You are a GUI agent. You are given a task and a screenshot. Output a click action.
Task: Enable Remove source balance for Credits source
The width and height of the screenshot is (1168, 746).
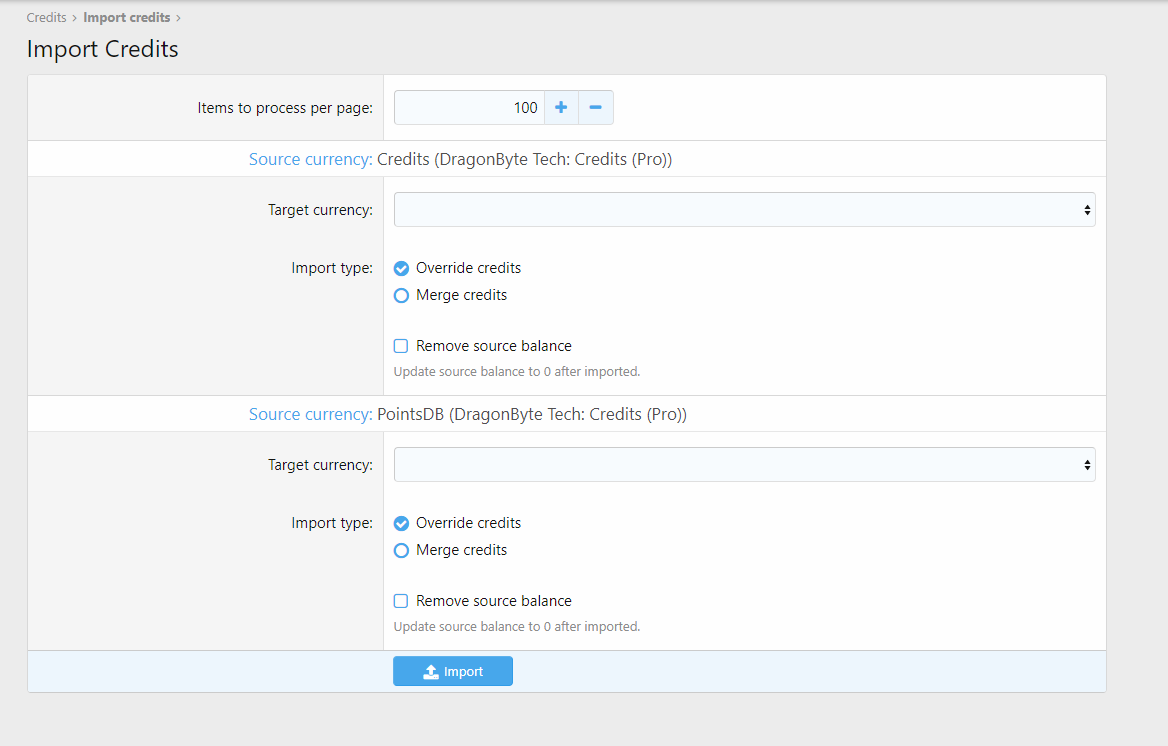click(x=401, y=346)
